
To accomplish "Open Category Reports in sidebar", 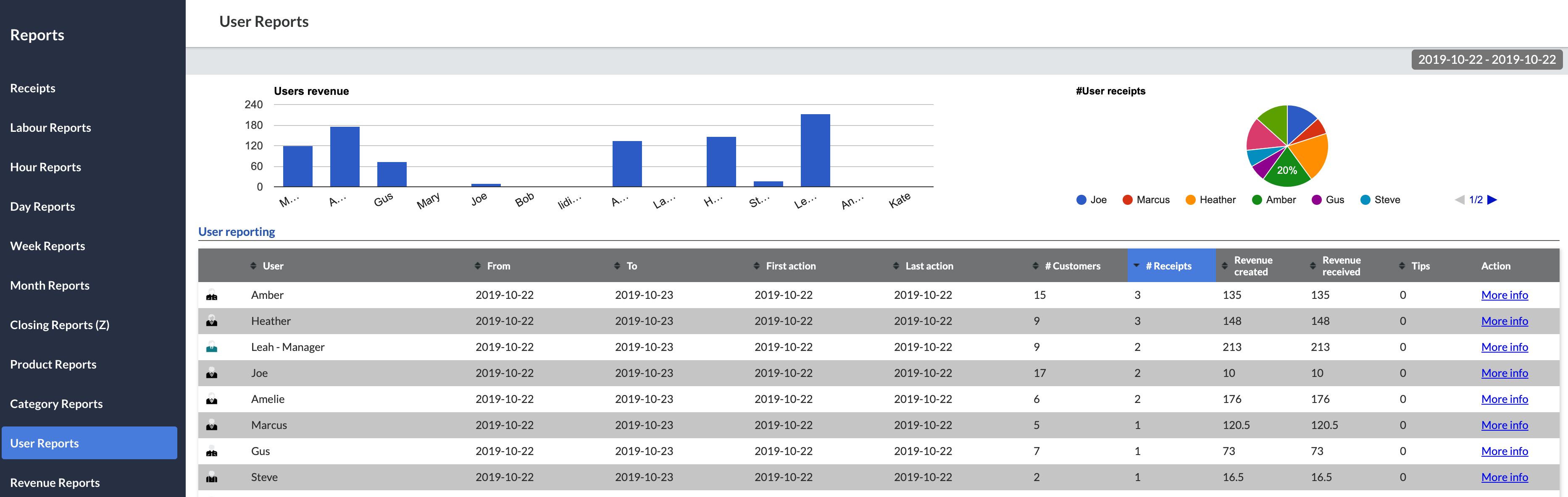I will (x=56, y=404).
